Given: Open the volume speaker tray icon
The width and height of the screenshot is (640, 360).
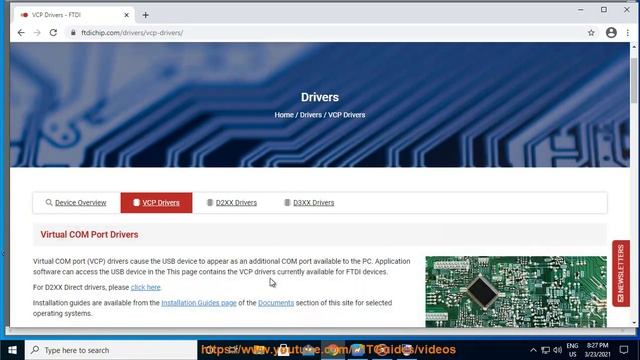Looking at the screenshot, I should (x=558, y=350).
